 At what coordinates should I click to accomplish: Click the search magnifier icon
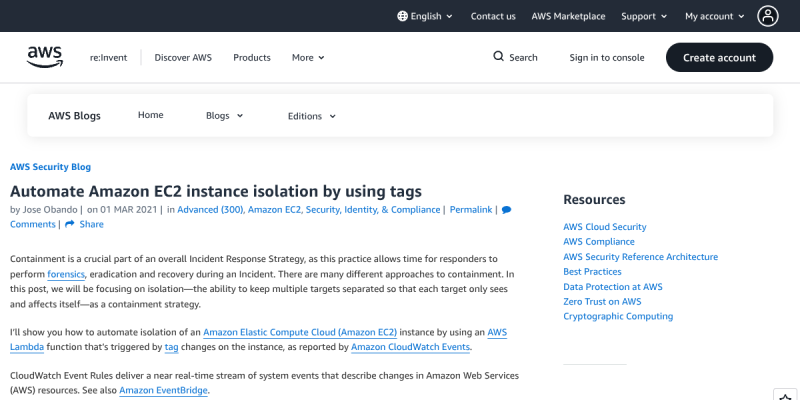click(498, 57)
